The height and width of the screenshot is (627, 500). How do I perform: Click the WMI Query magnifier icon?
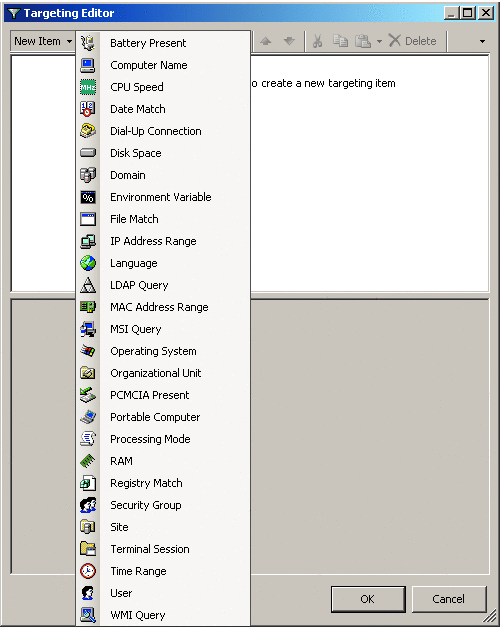[x=88, y=615]
